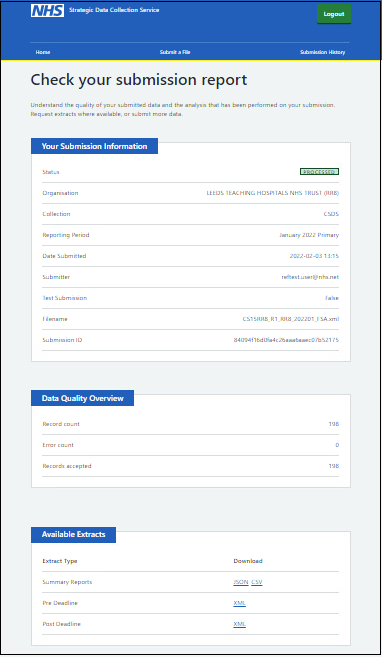Click the Pre Deadline row label
The image size is (382, 657).
click(60, 603)
